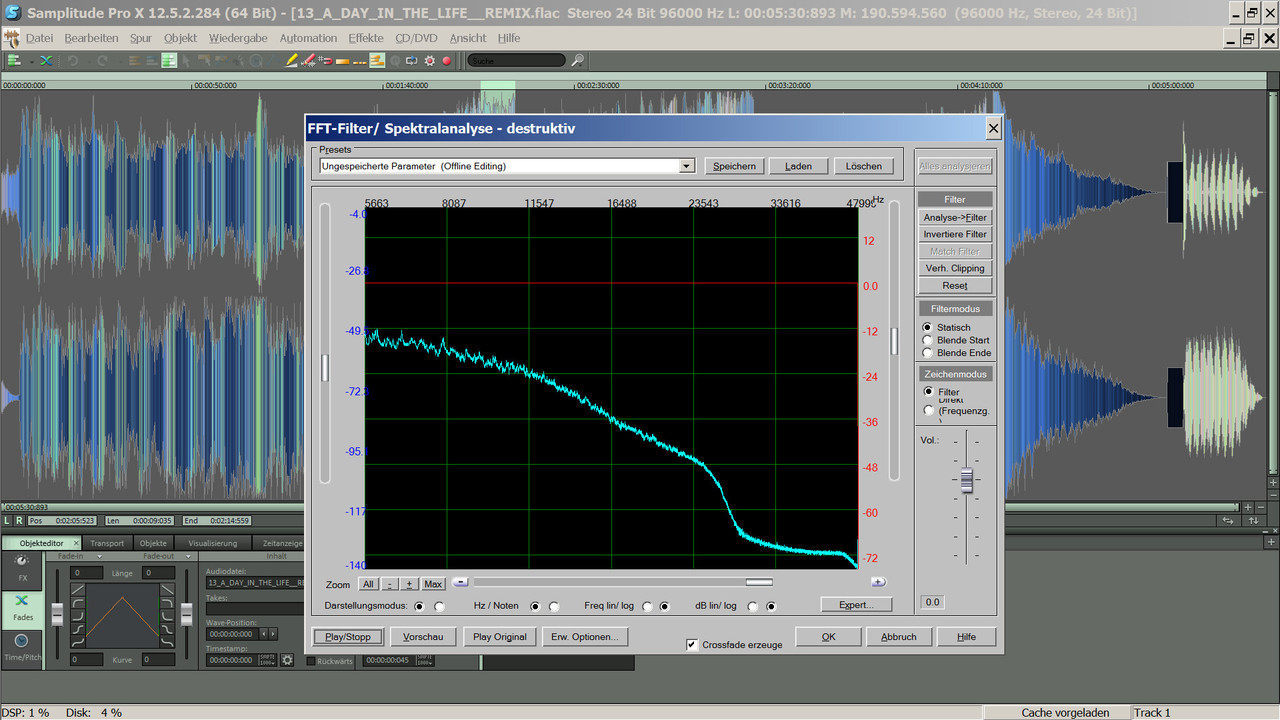1280x720 pixels.
Task: Open the FX section in the Objekteditor
Action: pyautogui.click(x=22, y=569)
